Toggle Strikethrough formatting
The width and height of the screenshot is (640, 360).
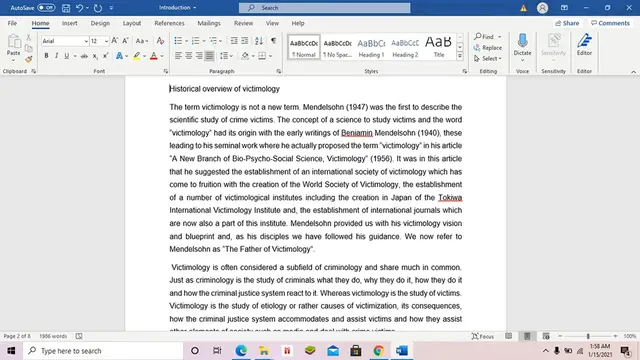(x=84, y=56)
